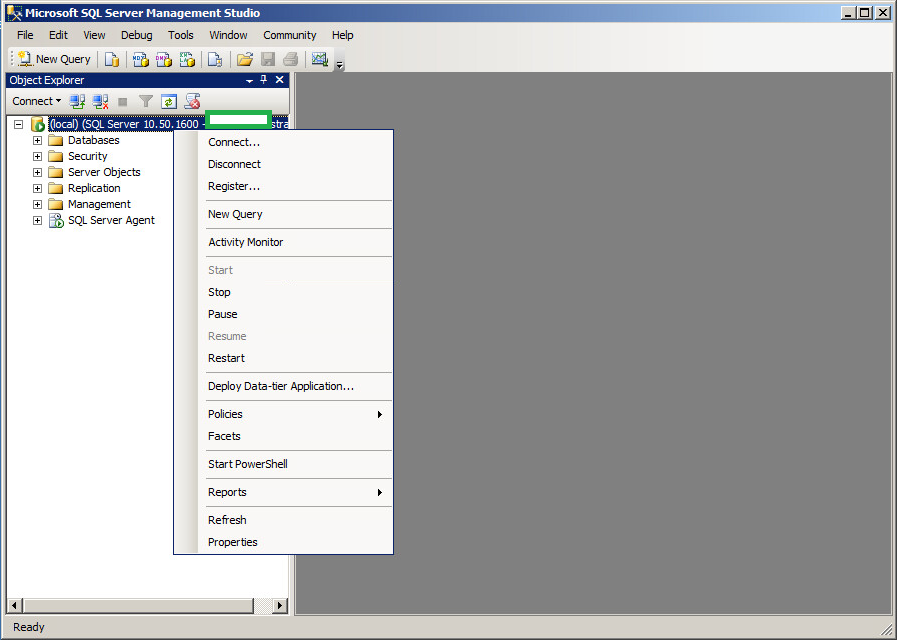897x640 pixels.
Task: Choose Properties in the context menu
Action: [x=295, y=542]
